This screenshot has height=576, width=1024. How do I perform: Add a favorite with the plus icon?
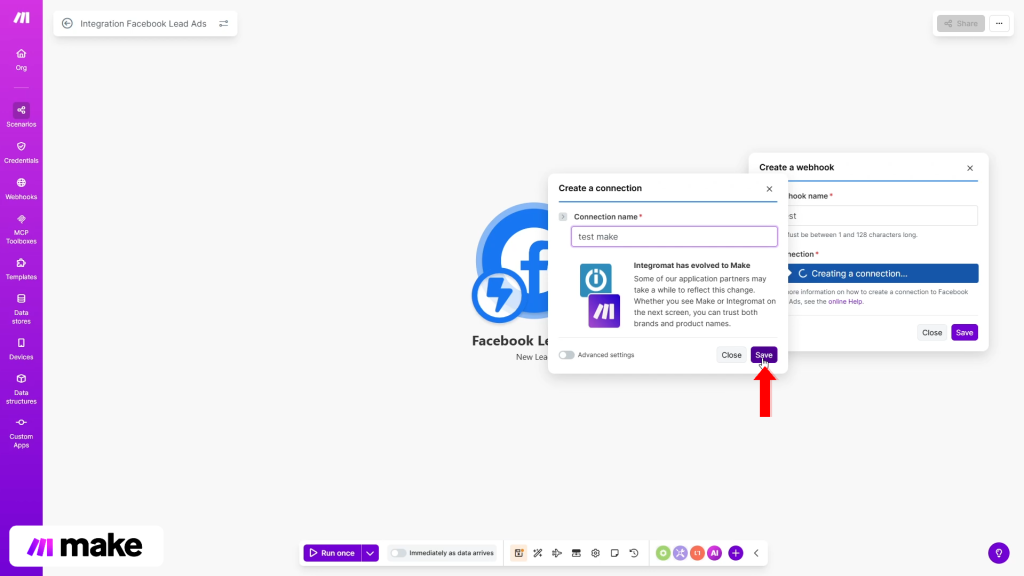tap(735, 553)
